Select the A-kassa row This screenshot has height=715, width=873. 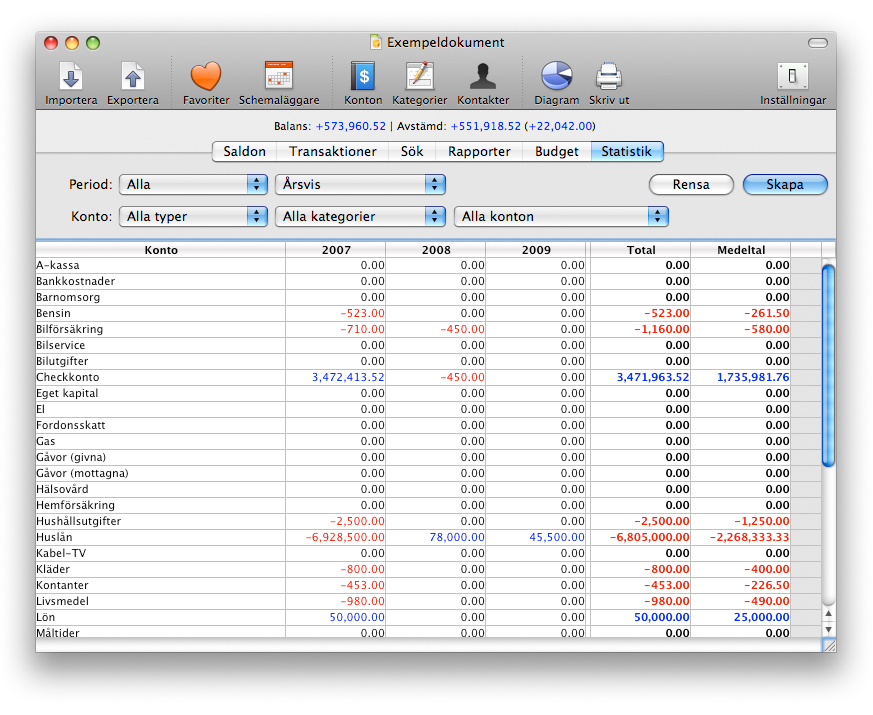[x=428, y=265]
